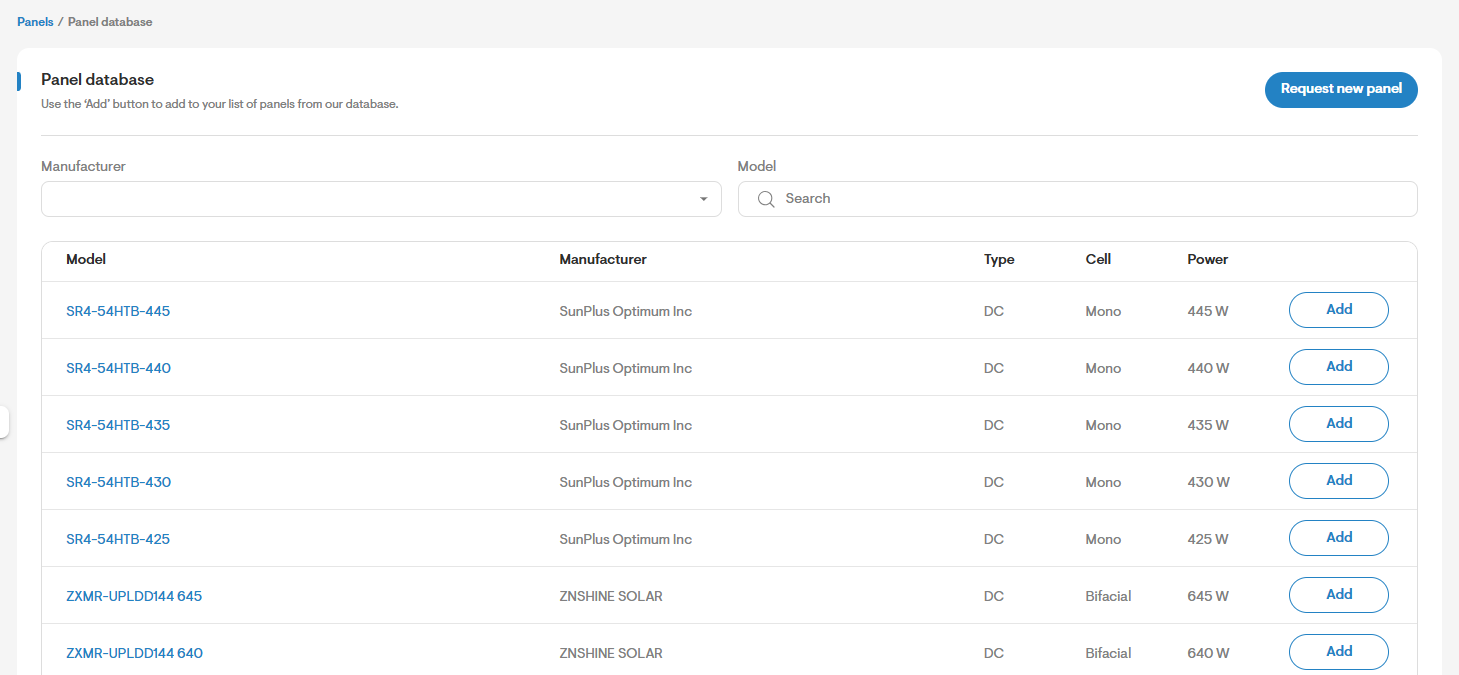Click the Cell column header
This screenshot has height=675, width=1459.
point(1098,259)
